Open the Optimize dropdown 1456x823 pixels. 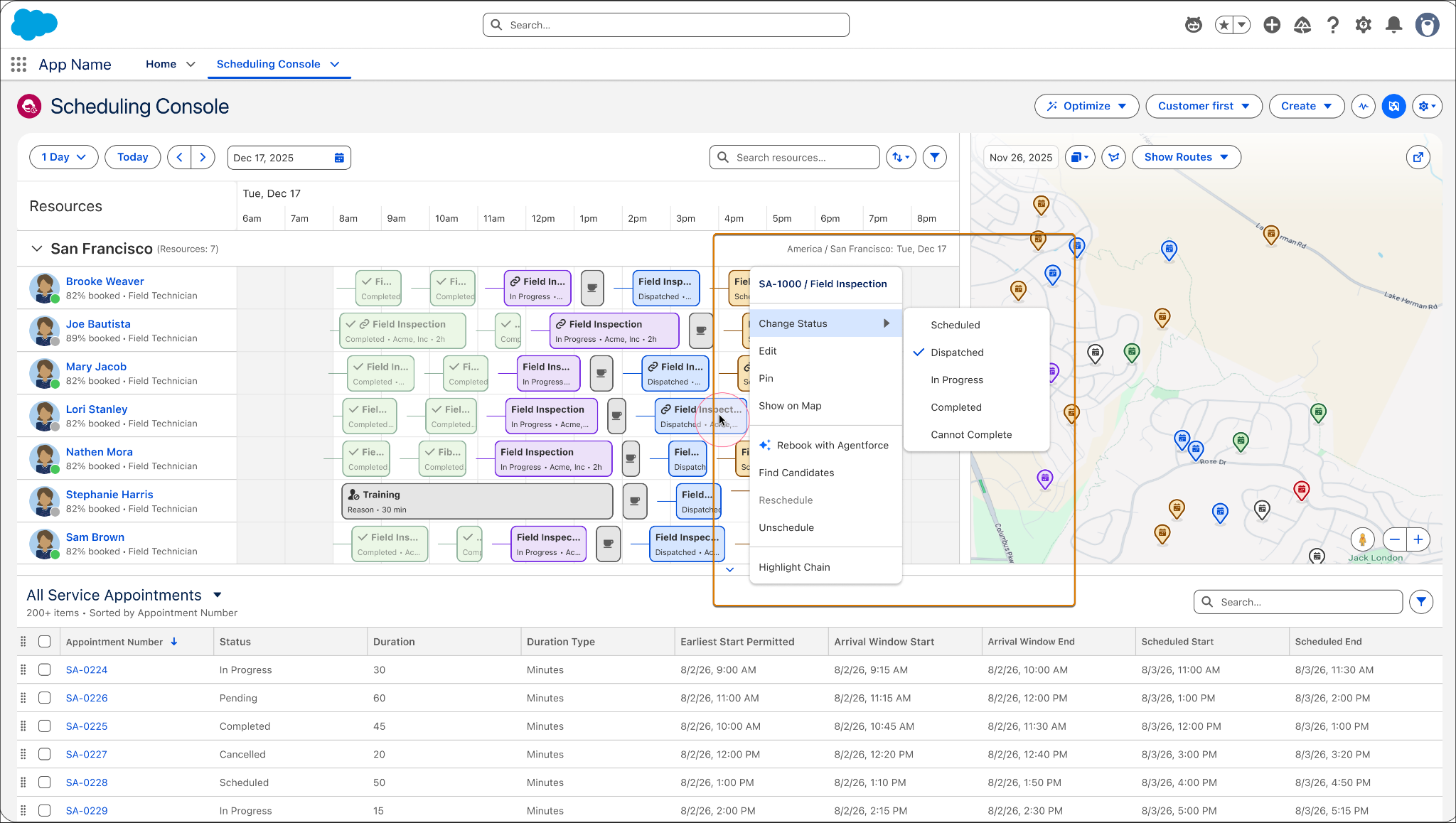(1086, 106)
